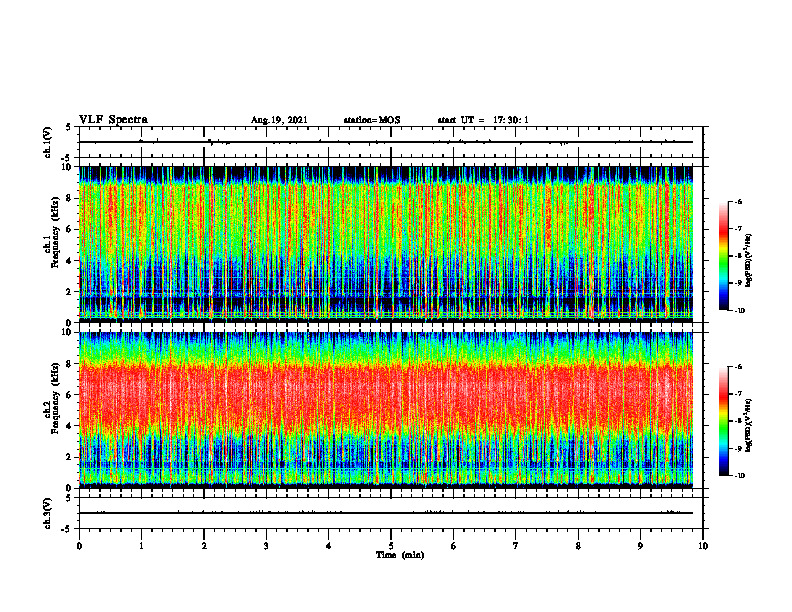Click the '4' tick label on Time axis

[329, 546]
